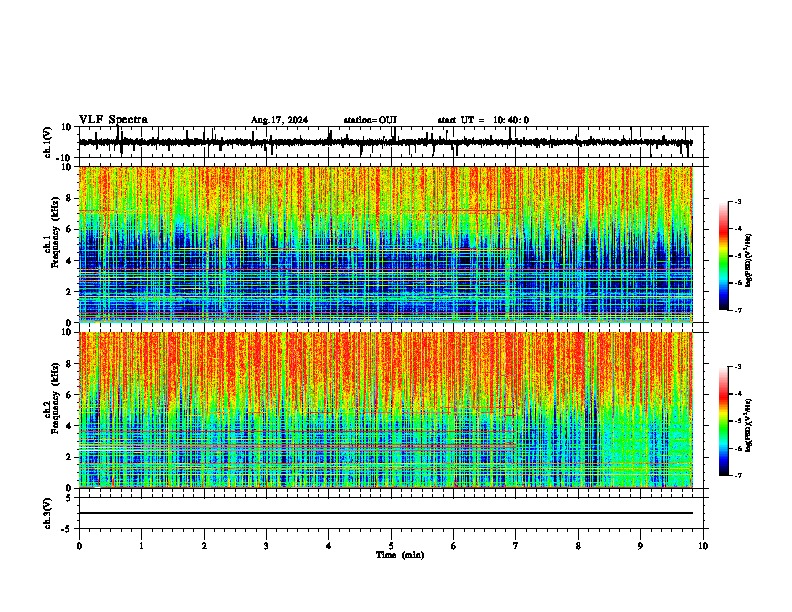Viewport: 792px width, 612px height.
Task: Click the "3" tick label on Time axis
Action: pyautogui.click(x=266, y=546)
